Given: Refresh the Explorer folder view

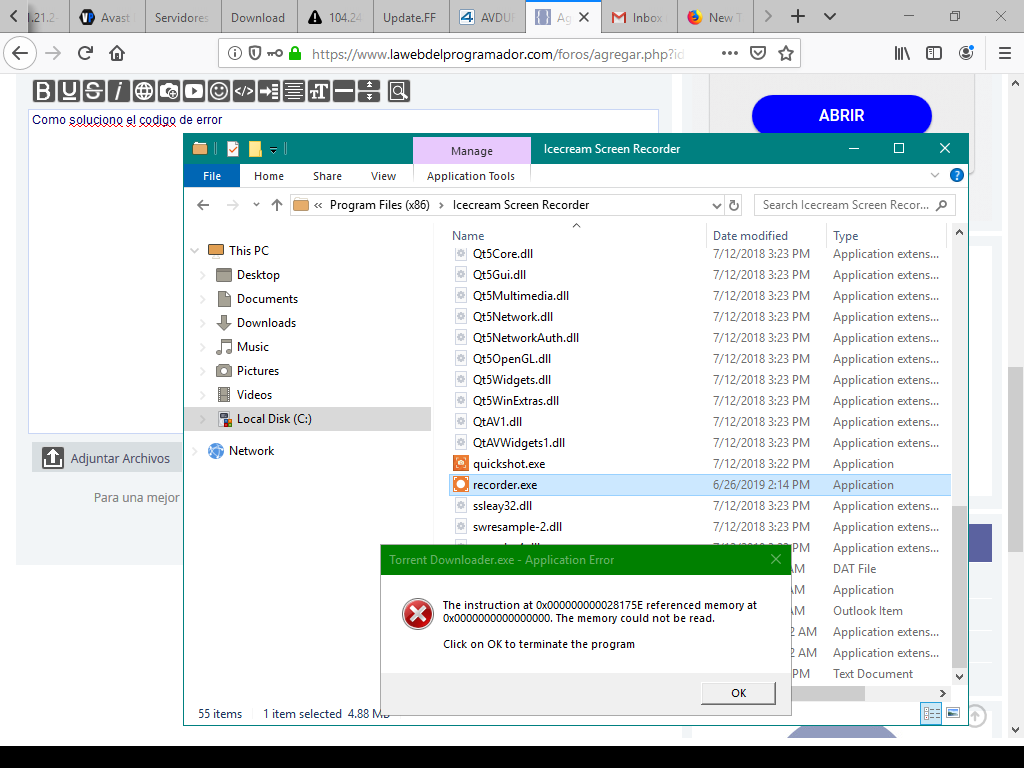Looking at the screenshot, I should [733, 205].
